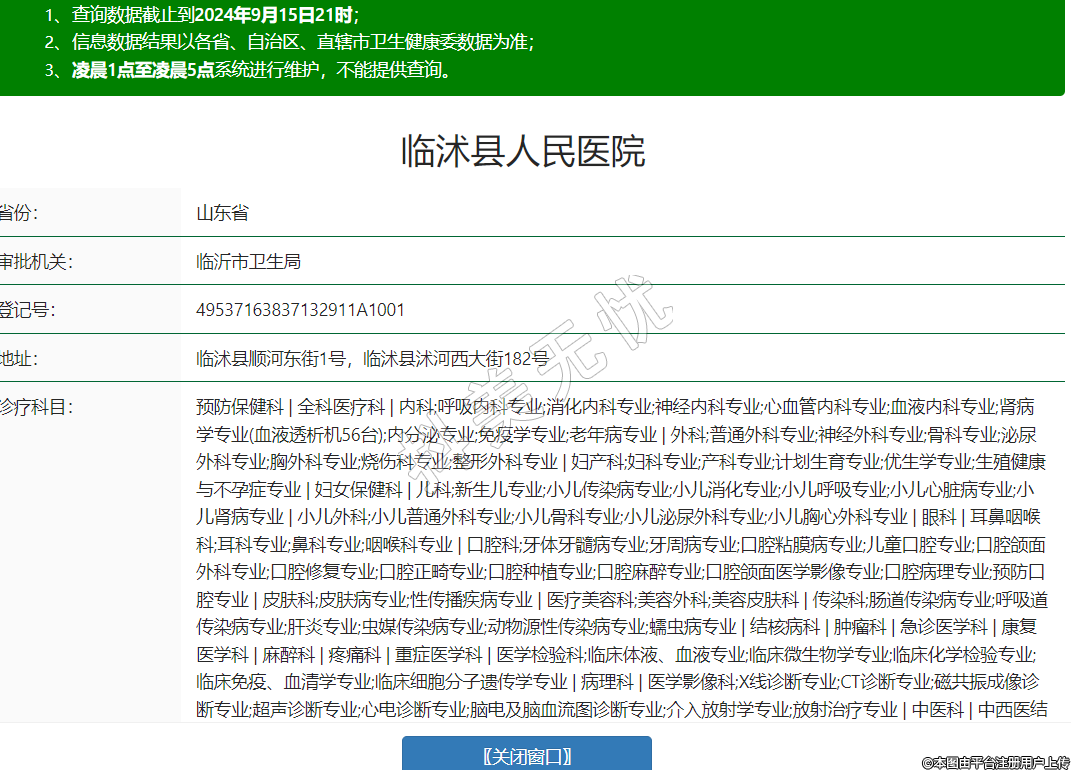Click 预防保健科 in the department list
Image resolution: width=1071 pixels, height=770 pixels.
pyautogui.click(x=240, y=407)
